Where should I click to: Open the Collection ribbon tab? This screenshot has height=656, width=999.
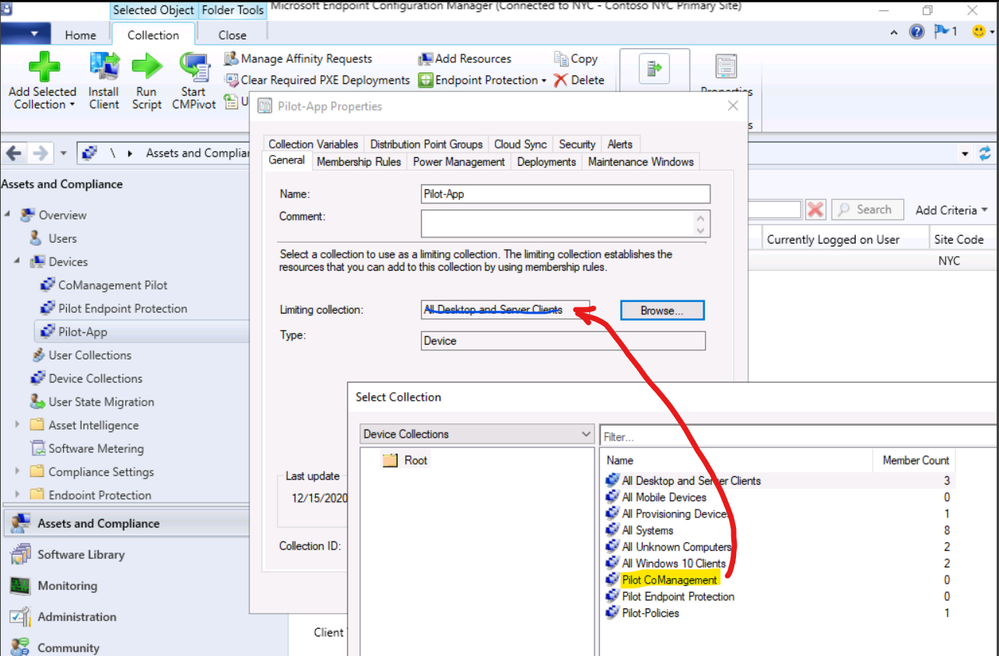153,36
